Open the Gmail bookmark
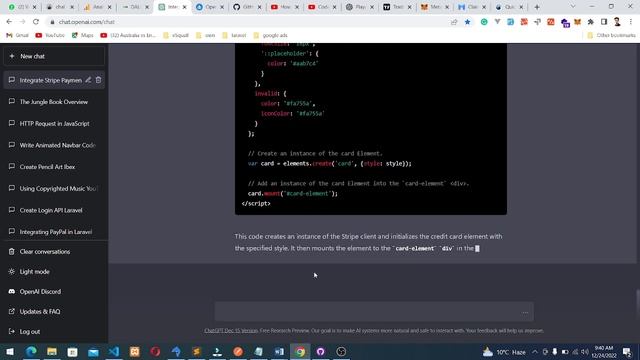Screen dimensions: 640x360 pos(17,36)
